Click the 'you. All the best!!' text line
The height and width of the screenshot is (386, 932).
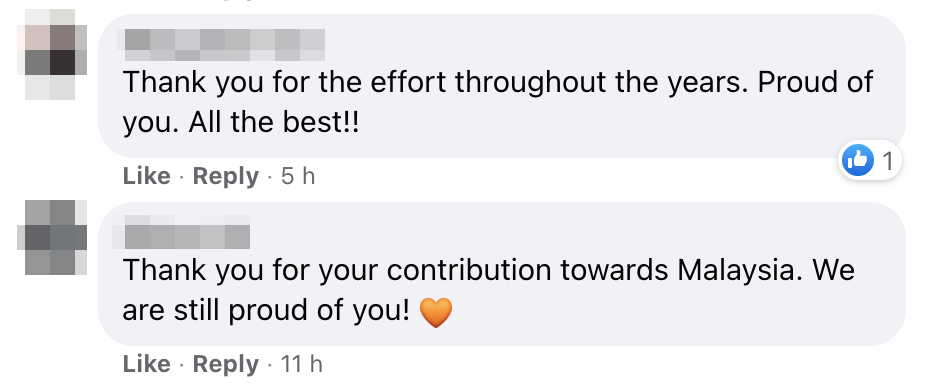[241, 122]
